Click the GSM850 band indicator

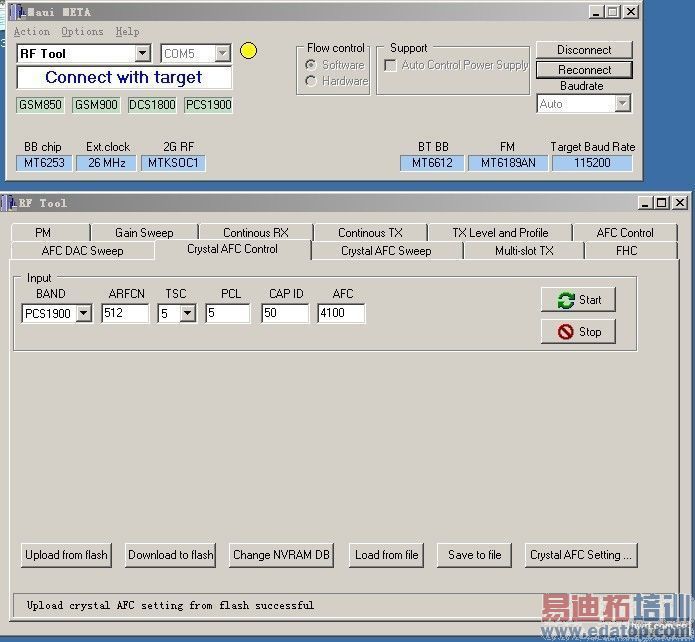coord(40,105)
